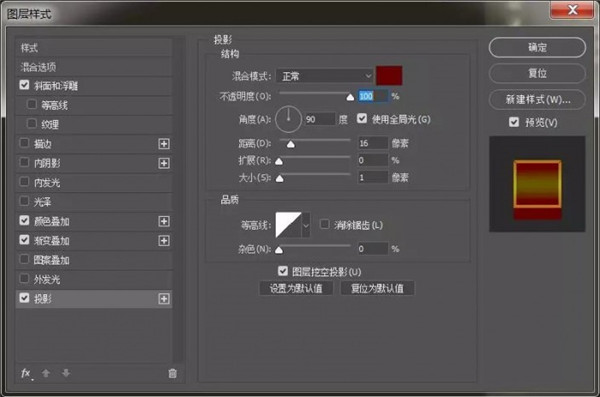Click the 距离 value field showing 16
The image size is (600, 397).
[373, 143]
